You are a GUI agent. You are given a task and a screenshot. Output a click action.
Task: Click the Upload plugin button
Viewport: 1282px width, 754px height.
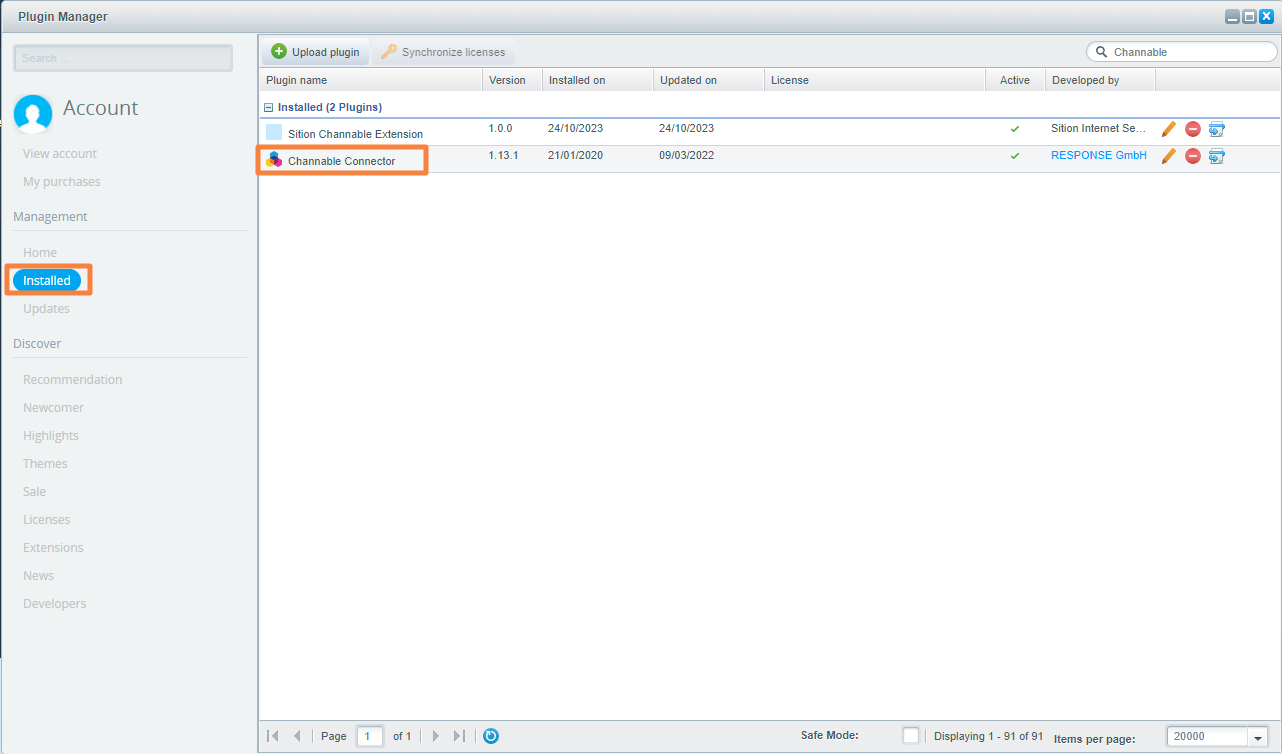coord(315,52)
